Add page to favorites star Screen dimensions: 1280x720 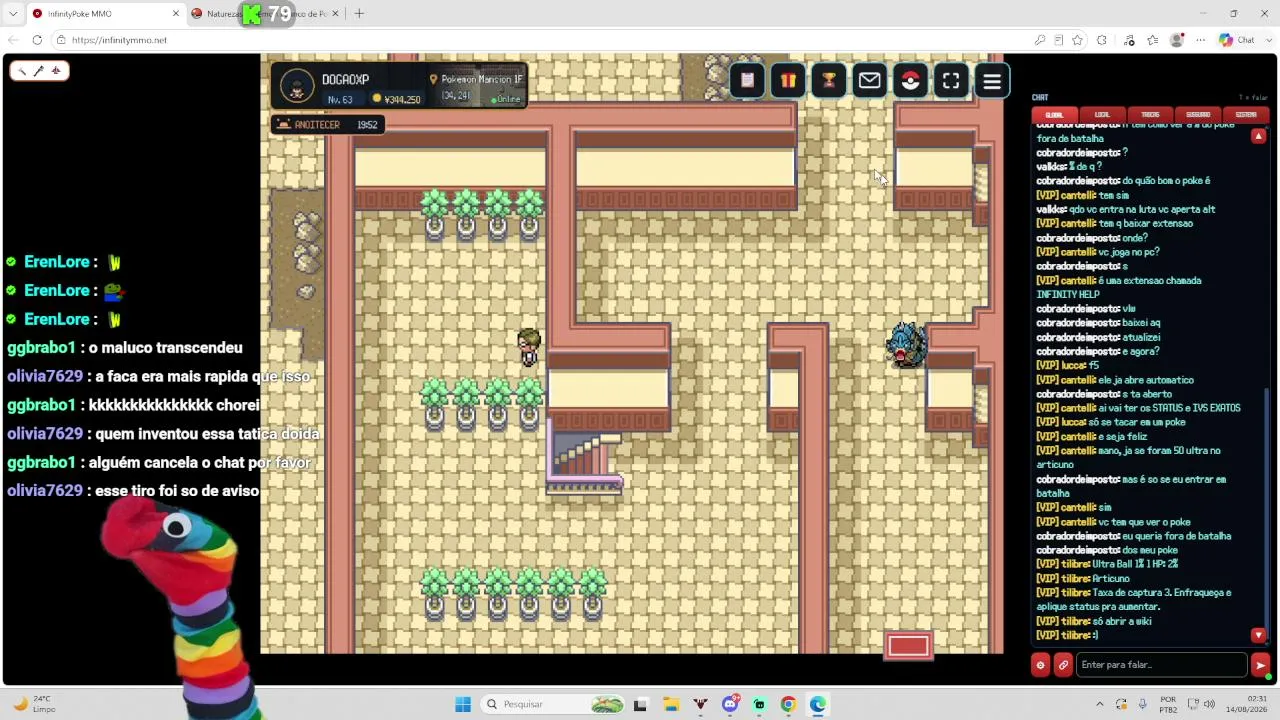point(1077,40)
